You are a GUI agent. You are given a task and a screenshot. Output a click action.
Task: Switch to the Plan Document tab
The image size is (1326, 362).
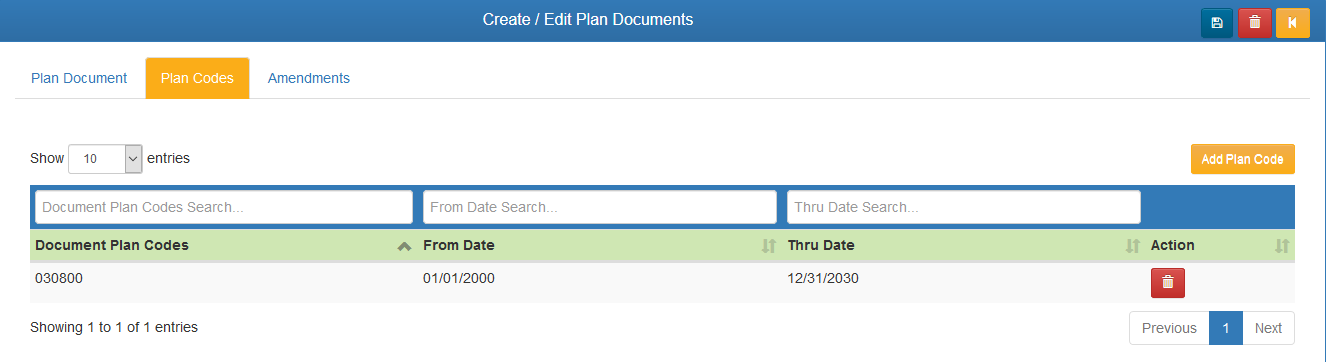[79, 78]
